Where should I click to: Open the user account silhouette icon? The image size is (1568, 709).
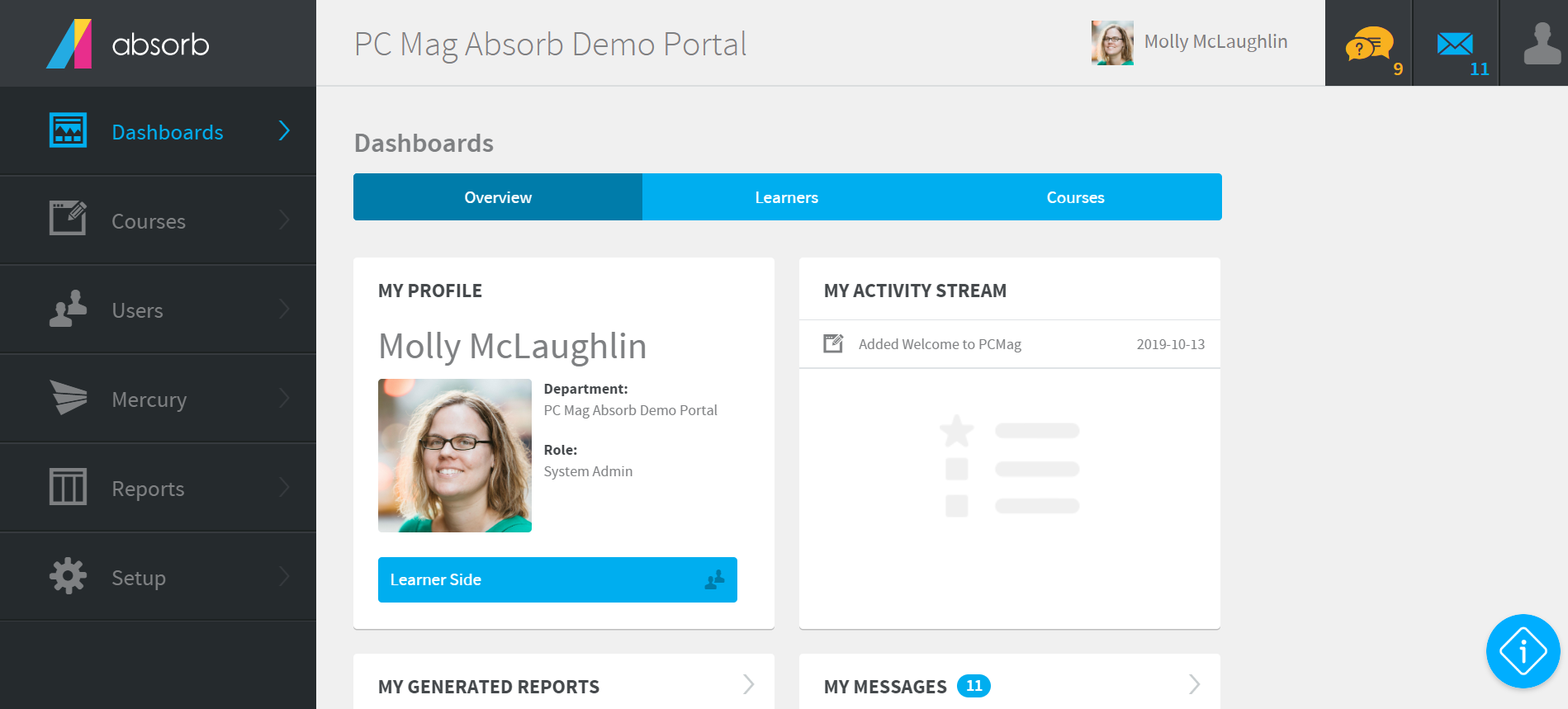click(x=1542, y=44)
